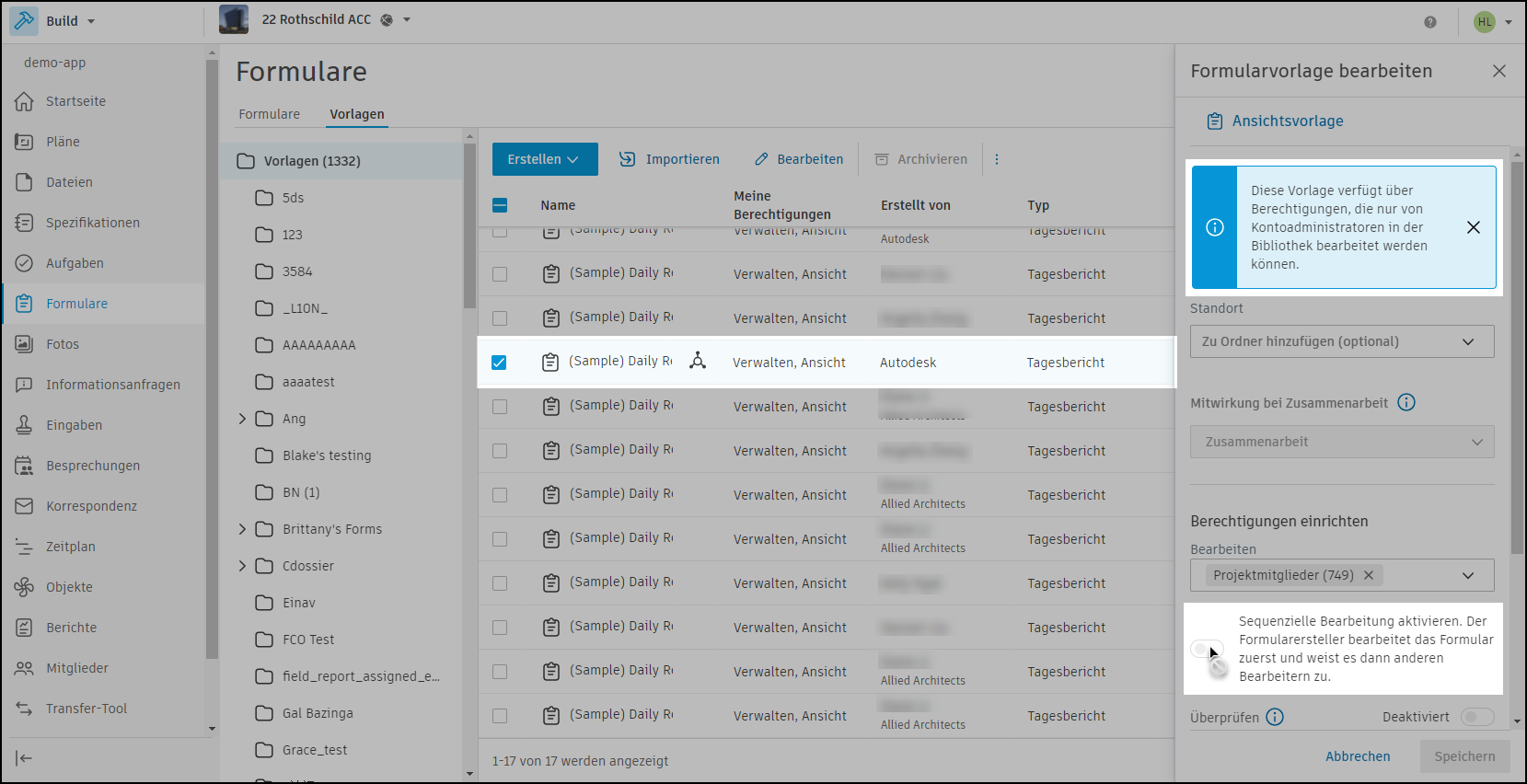Click the Besprechungen calendar icon
Image resolution: width=1527 pixels, height=784 pixels.
[24, 466]
